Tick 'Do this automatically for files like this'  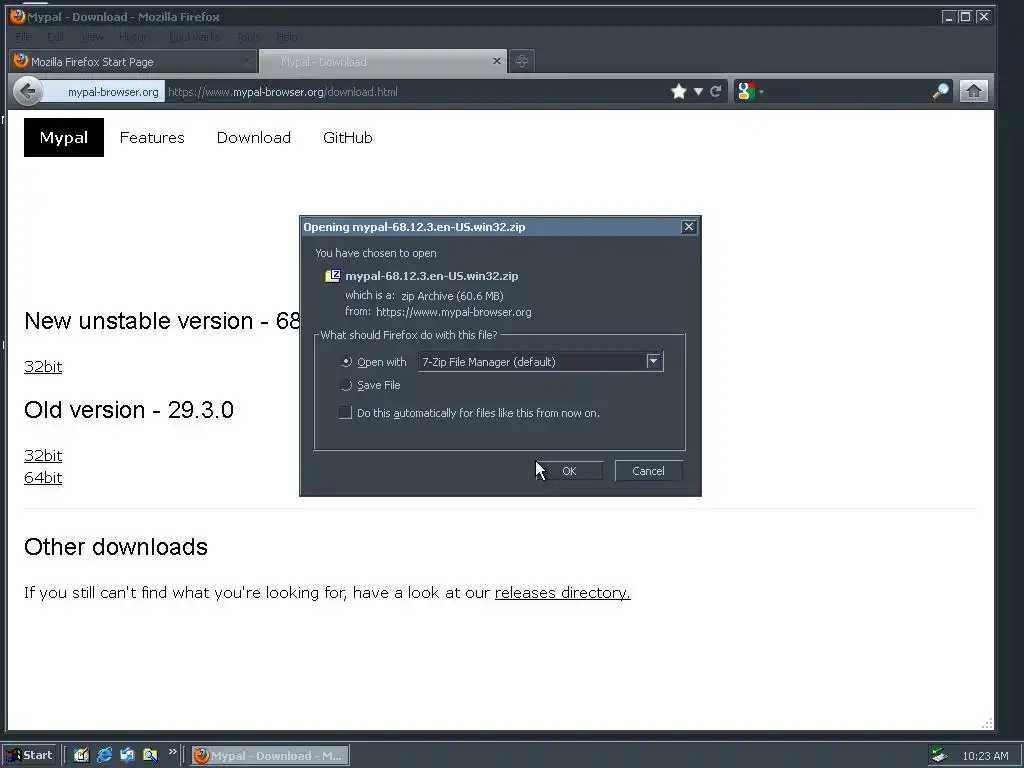coord(345,413)
